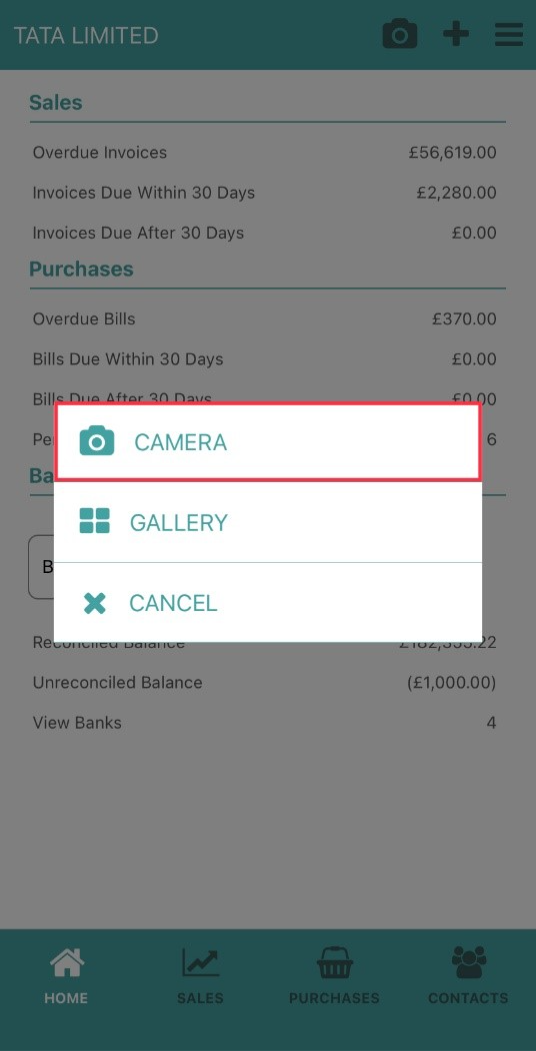Image resolution: width=536 pixels, height=1051 pixels.
Task: Open Overdue Invoices row
Action: click(265, 153)
